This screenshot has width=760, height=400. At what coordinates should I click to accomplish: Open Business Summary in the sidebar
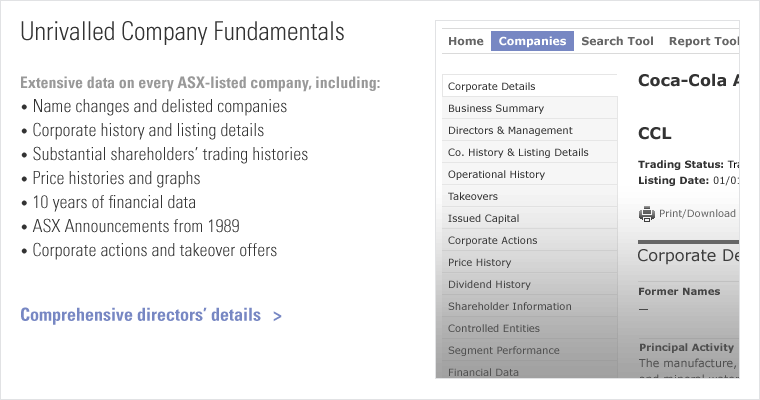pyautogui.click(x=496, y=109)
